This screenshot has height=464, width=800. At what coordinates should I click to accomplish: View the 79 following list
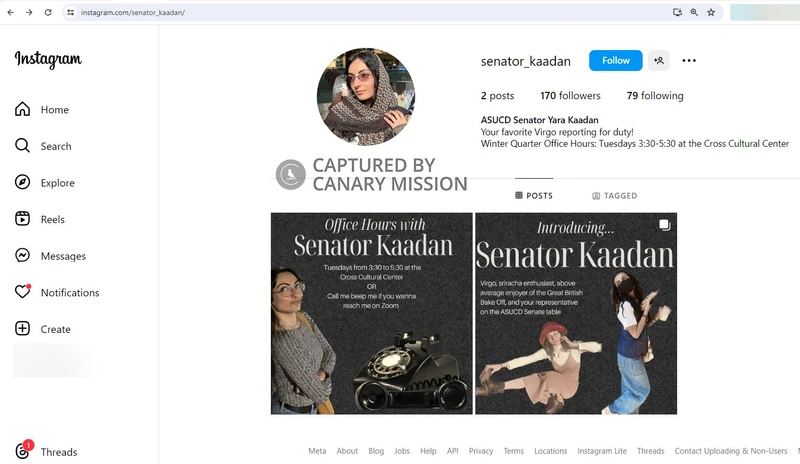(655, 96)
